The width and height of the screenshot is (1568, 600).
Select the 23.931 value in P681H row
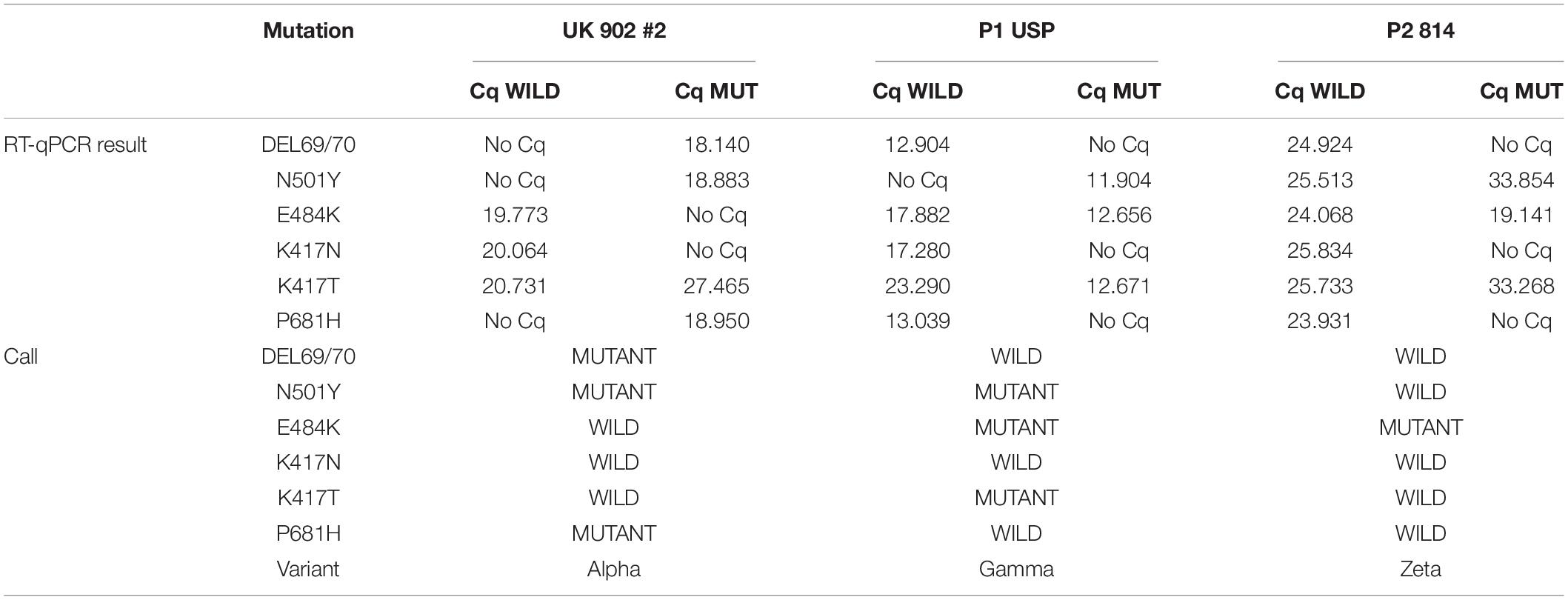coord(1320,321)
